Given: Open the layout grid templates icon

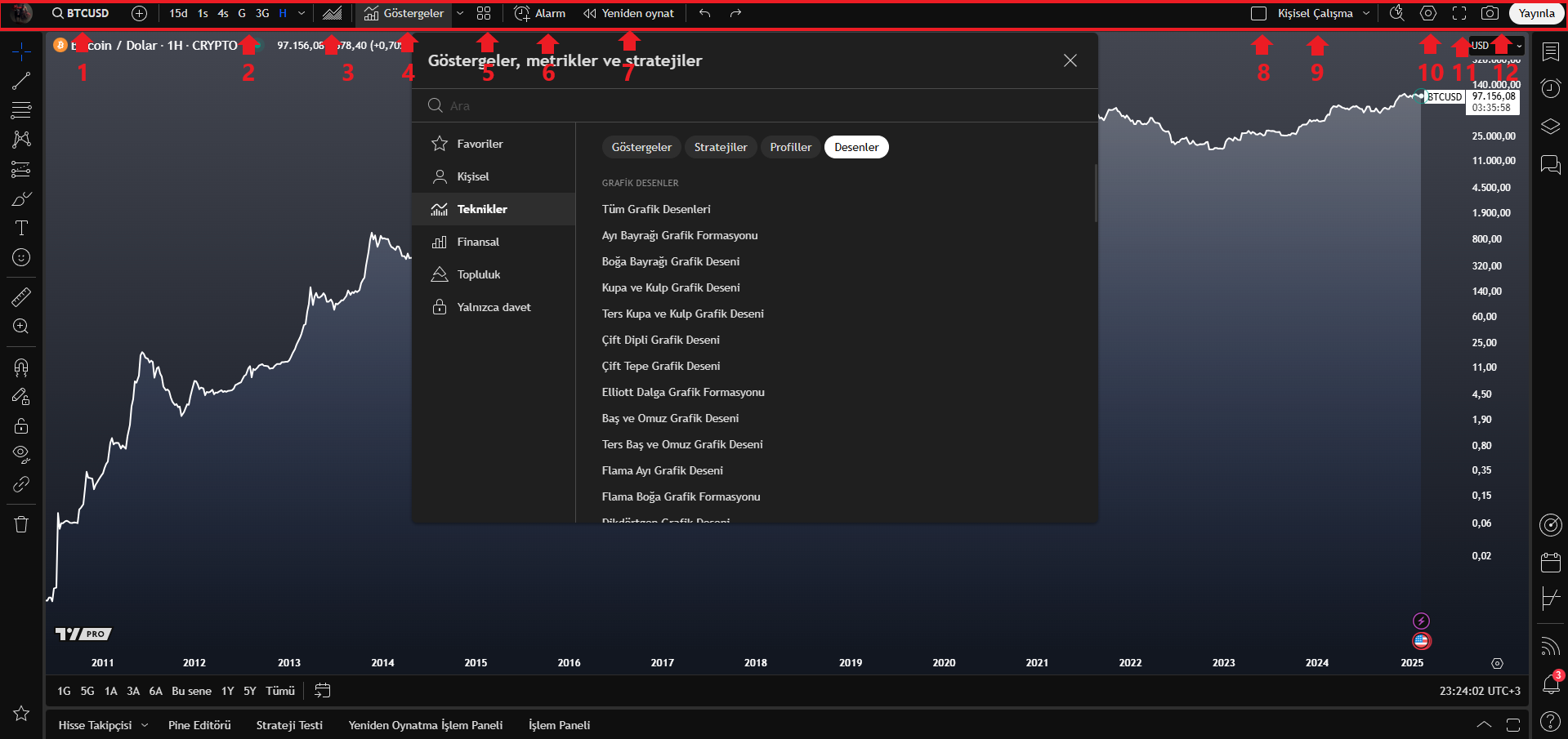Looking at the screenshot, I should 484,13.
